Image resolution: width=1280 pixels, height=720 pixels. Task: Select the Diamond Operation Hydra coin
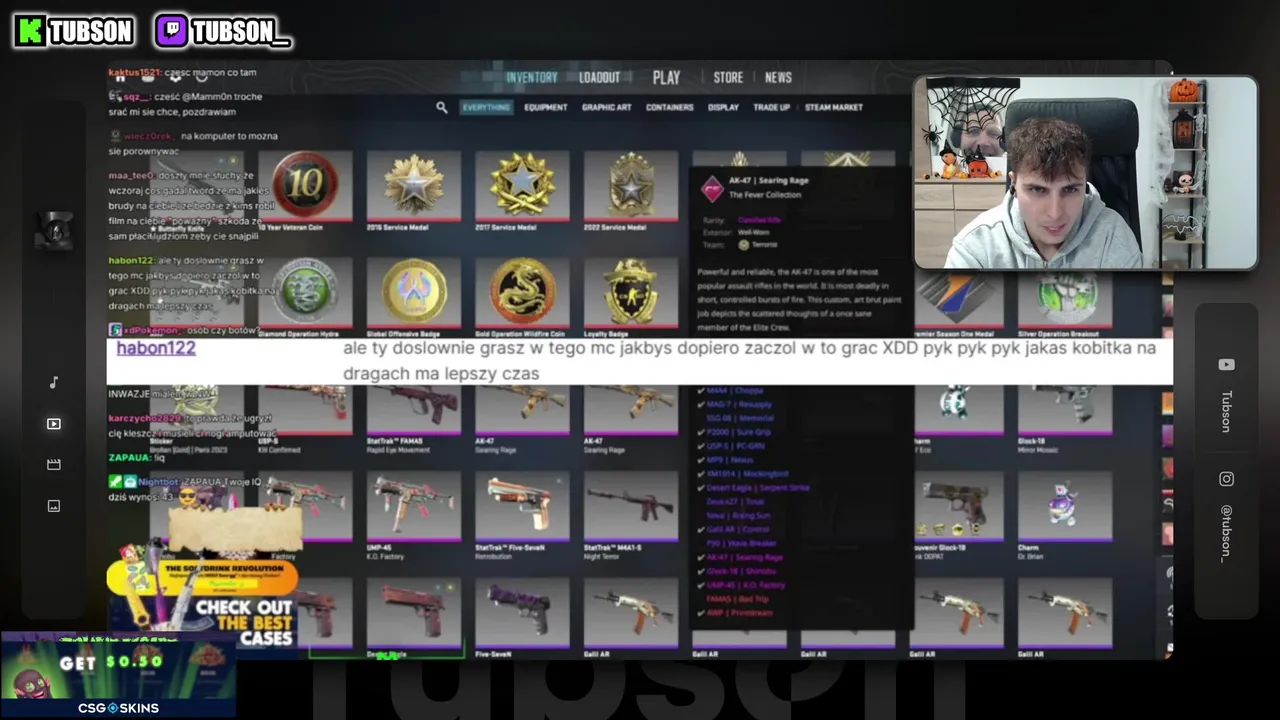point(305,298)
